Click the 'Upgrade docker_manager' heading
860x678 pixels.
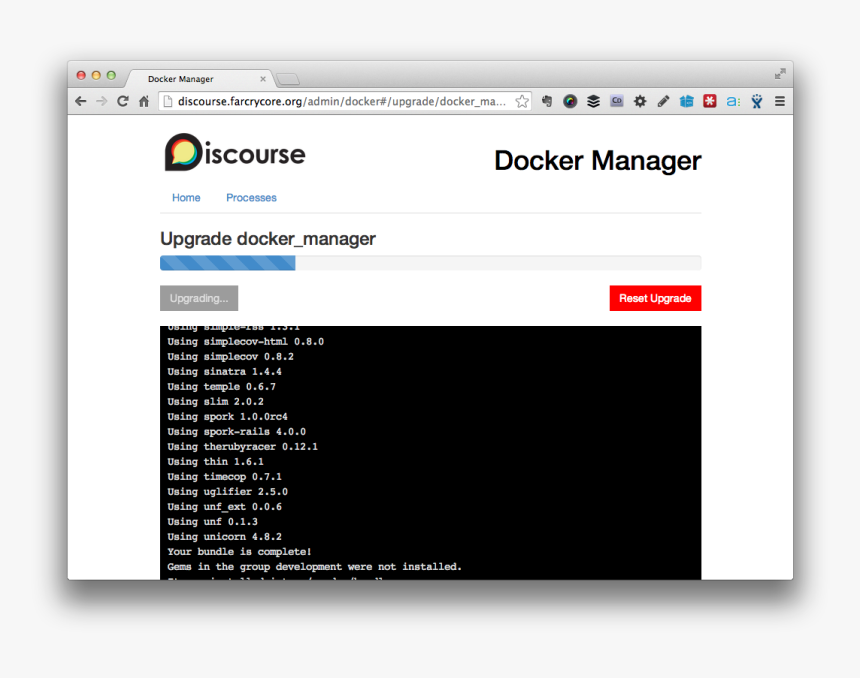pos(268,239)
